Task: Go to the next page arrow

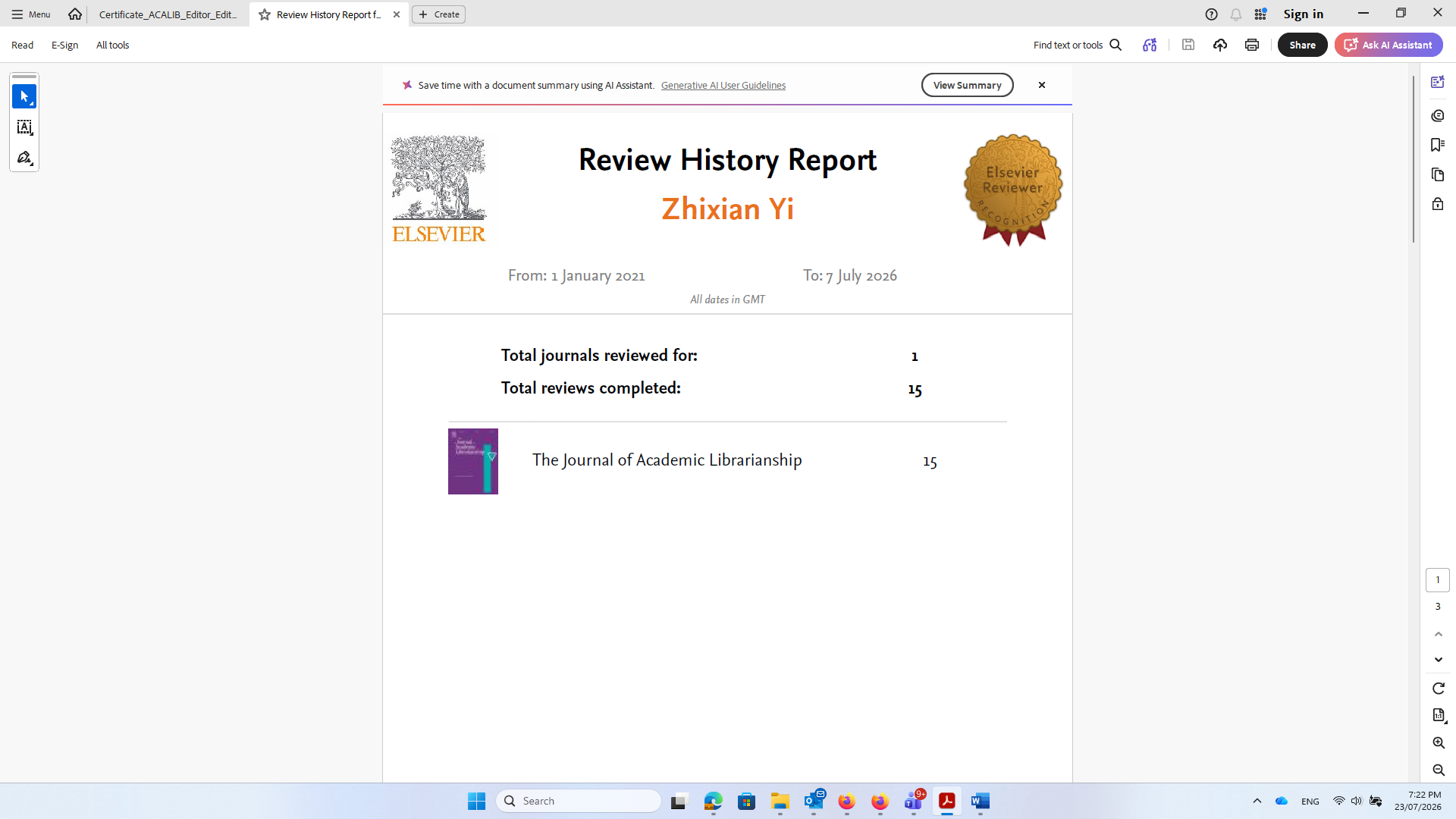Action: point(1439,660)
